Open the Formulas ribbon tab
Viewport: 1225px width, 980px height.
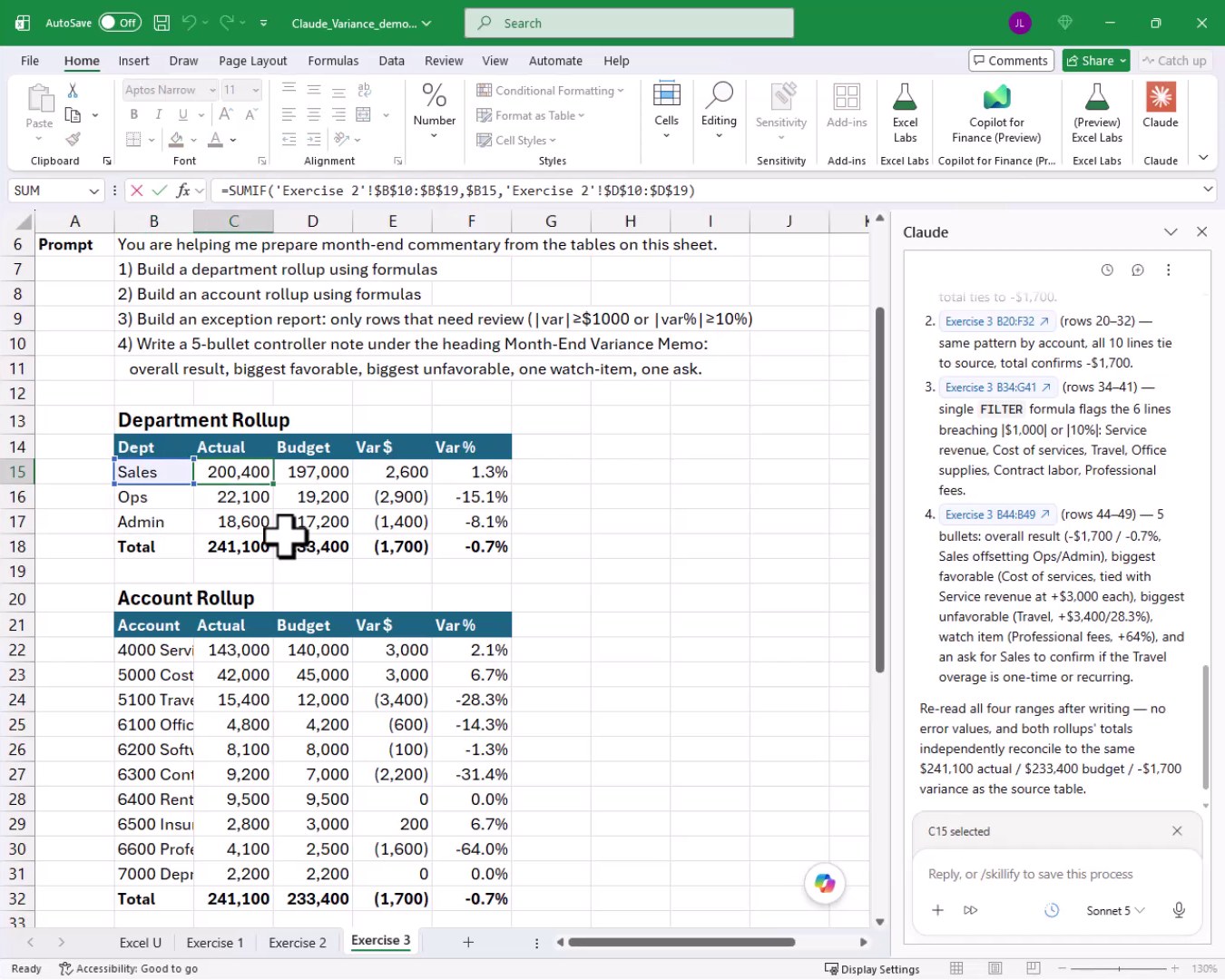(x=333, y=61)
